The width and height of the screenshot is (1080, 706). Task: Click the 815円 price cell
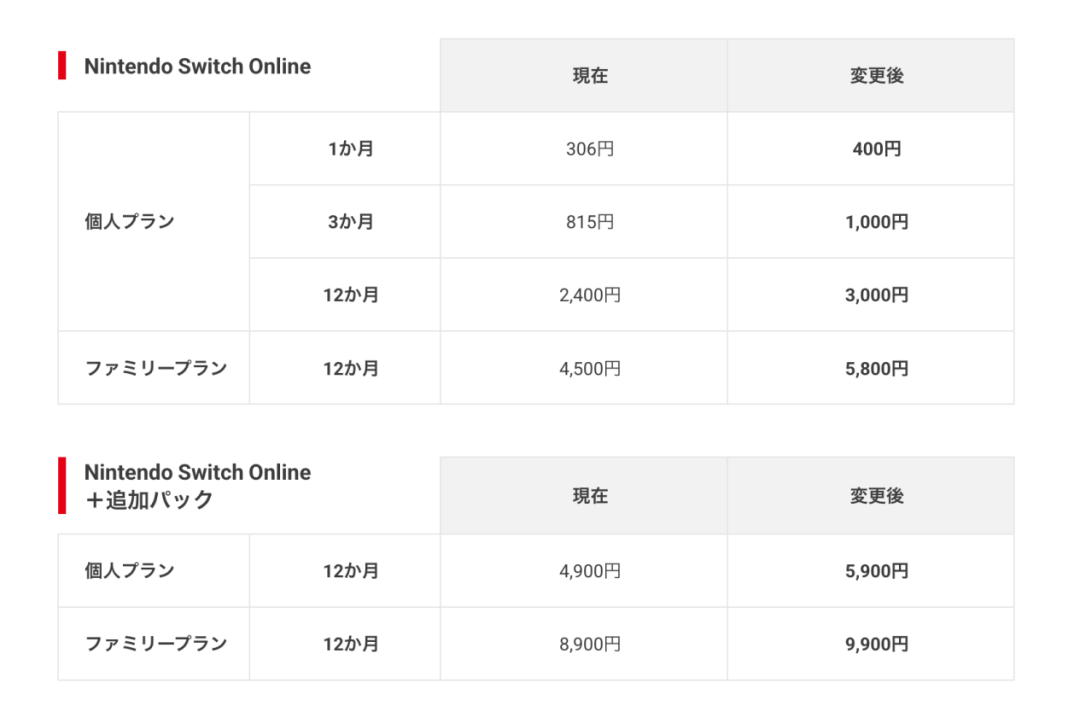tap(590, 222)
